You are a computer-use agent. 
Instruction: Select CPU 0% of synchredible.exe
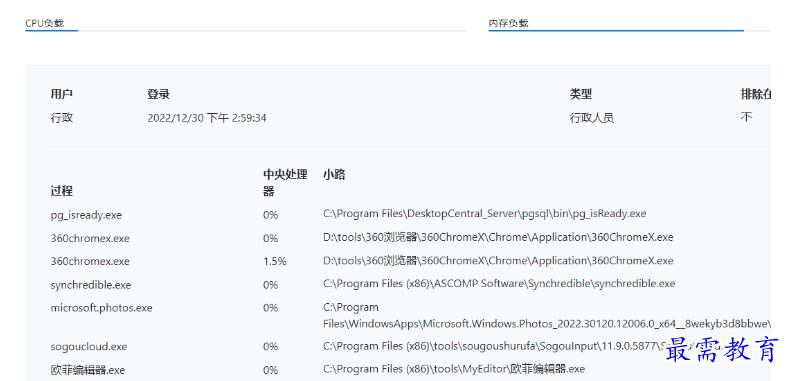click(270, 285)
